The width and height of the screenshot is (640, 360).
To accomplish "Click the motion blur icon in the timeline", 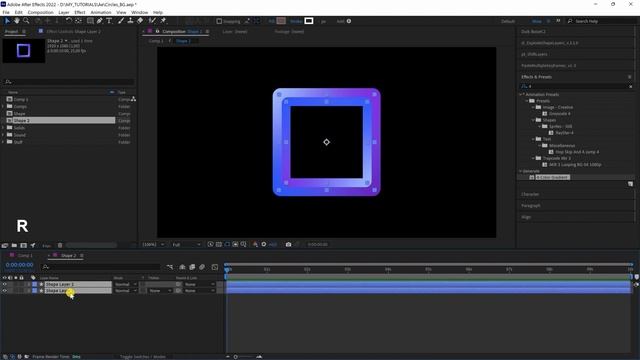I will pos(202,267).
